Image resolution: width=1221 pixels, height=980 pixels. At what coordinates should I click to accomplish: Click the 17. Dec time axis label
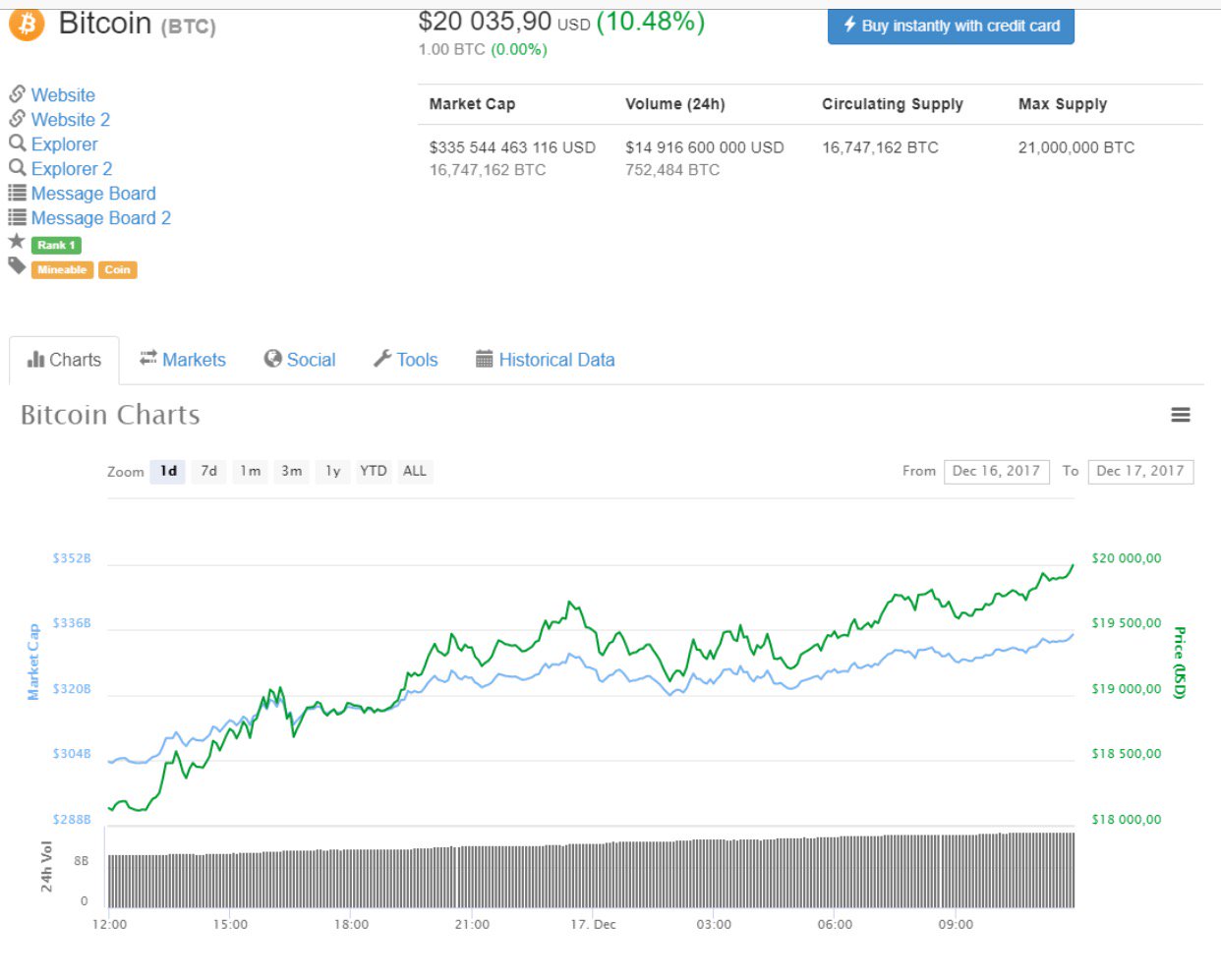(593, 924)
